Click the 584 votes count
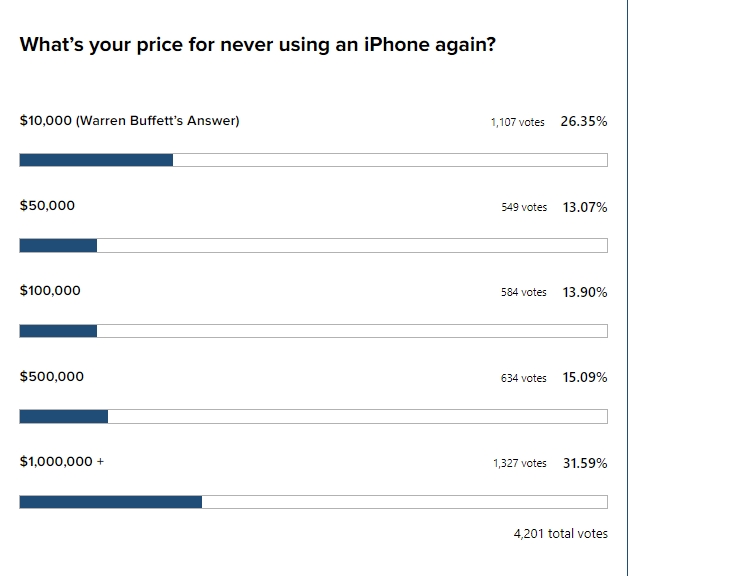The height and width of the screenshot is (576, 741). pyautogui.click(x=524, y=292)
